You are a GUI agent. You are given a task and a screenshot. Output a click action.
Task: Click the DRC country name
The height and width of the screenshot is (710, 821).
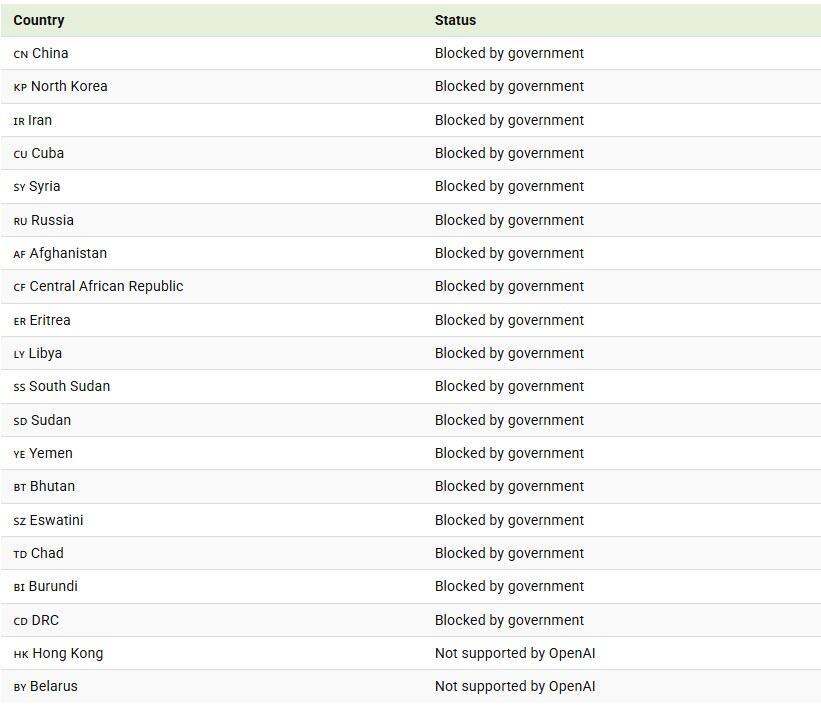pyautogui.click(x=45, y=620)
